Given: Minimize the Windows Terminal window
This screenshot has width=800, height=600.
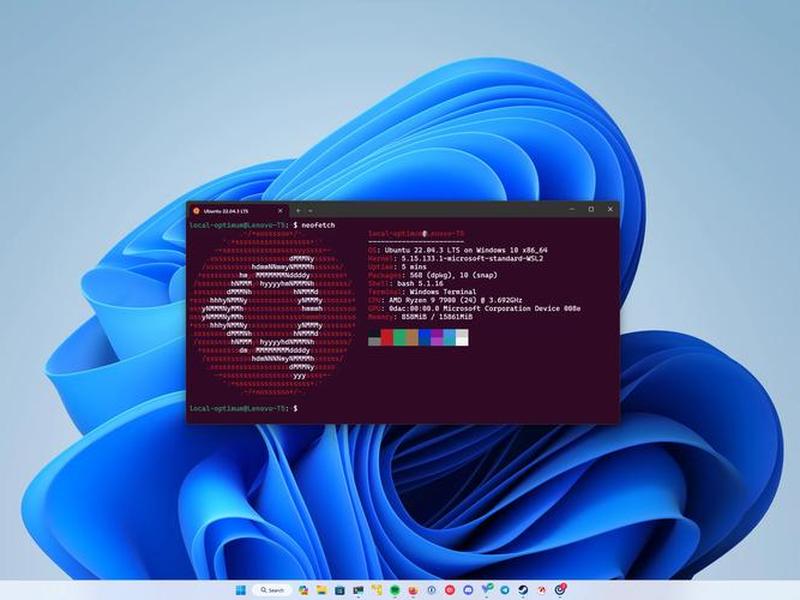Looking at the screenshot, I should coord(572,209).
